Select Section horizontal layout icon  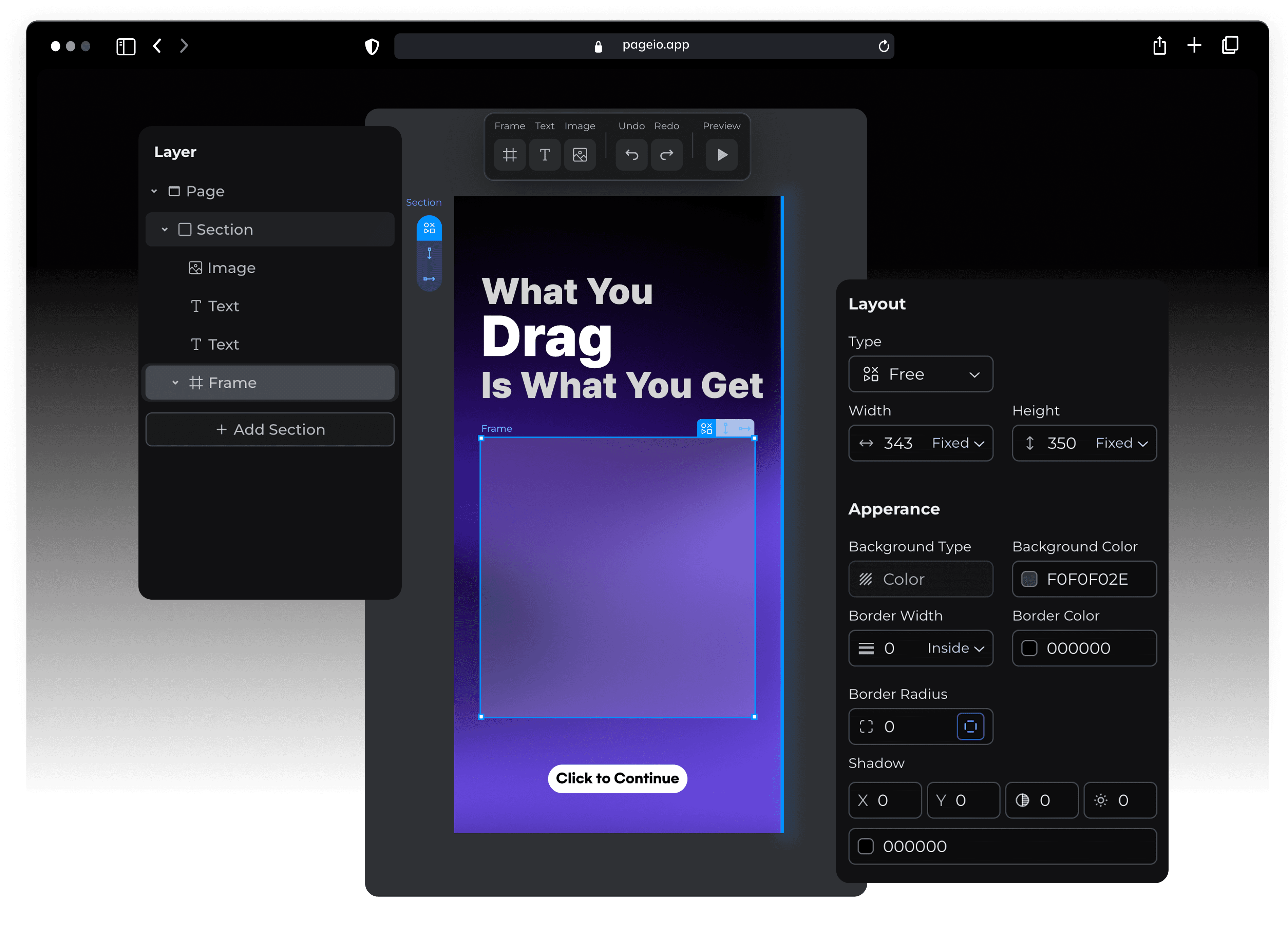pyautogui.click(x=429, y=279)
